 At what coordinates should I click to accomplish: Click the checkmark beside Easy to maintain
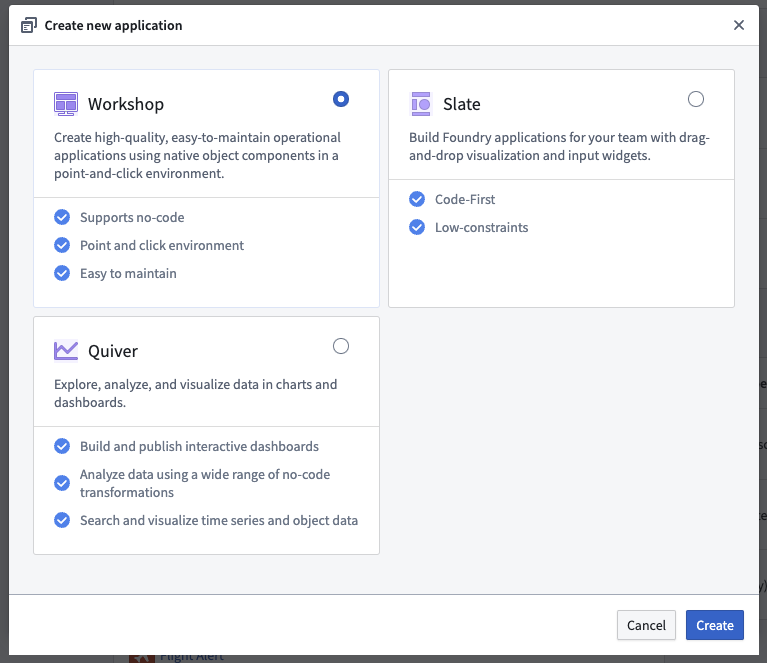[62, 273]
